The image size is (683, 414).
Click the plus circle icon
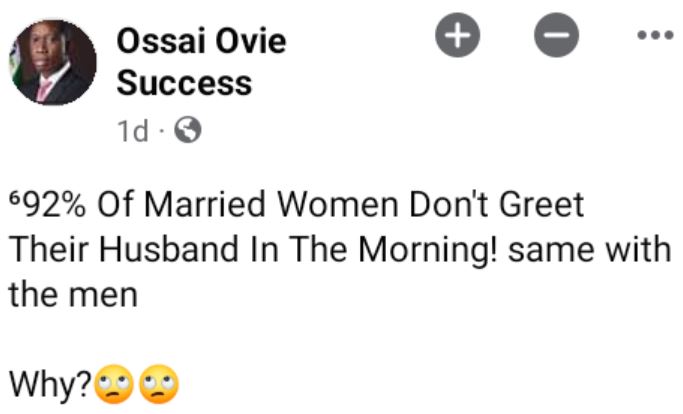458,37
